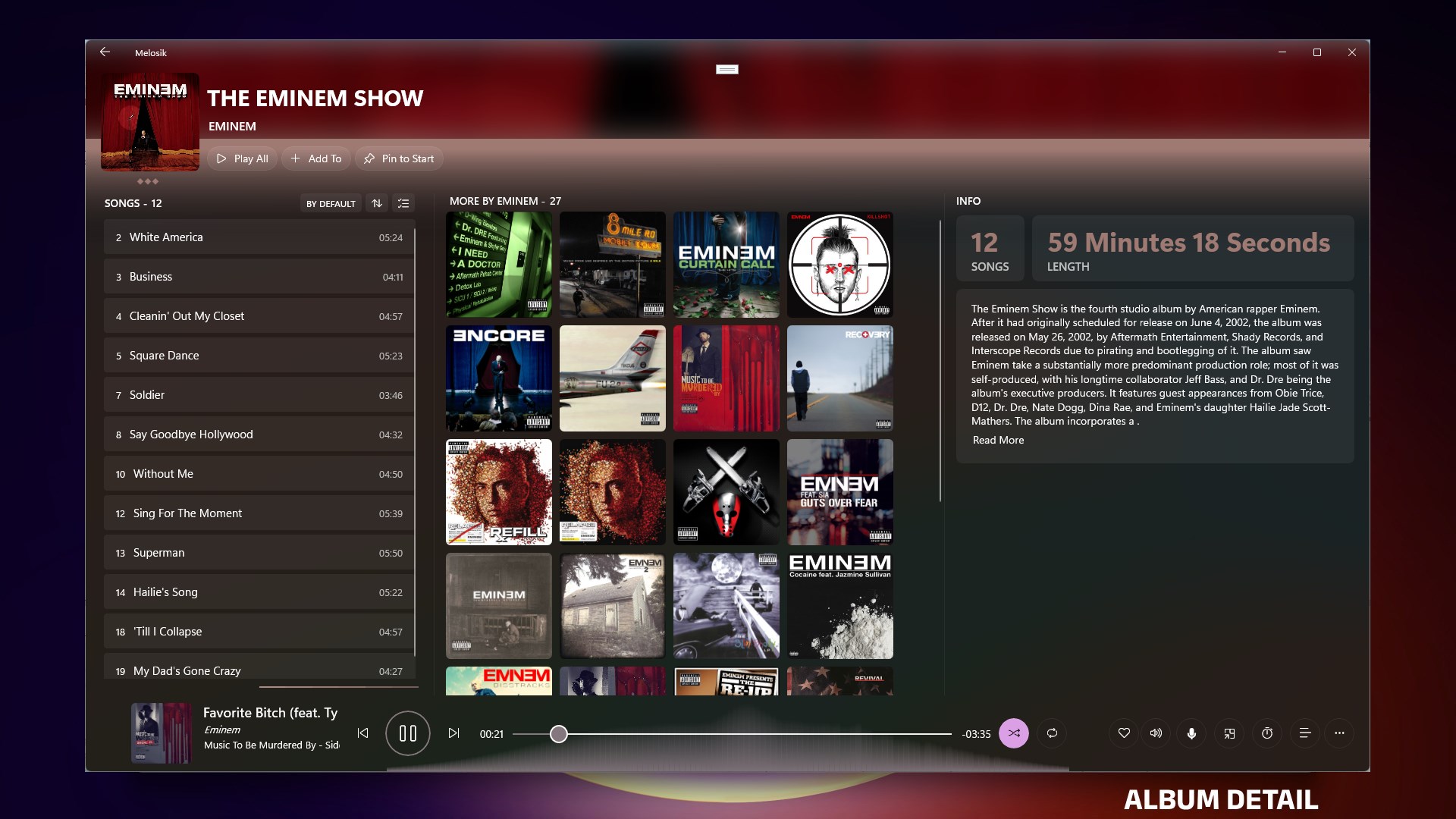Open Curtain Call album thumbnail
Image resolution: width=1456 pixels, height=819 pixels.
click(x=726, y=265)
